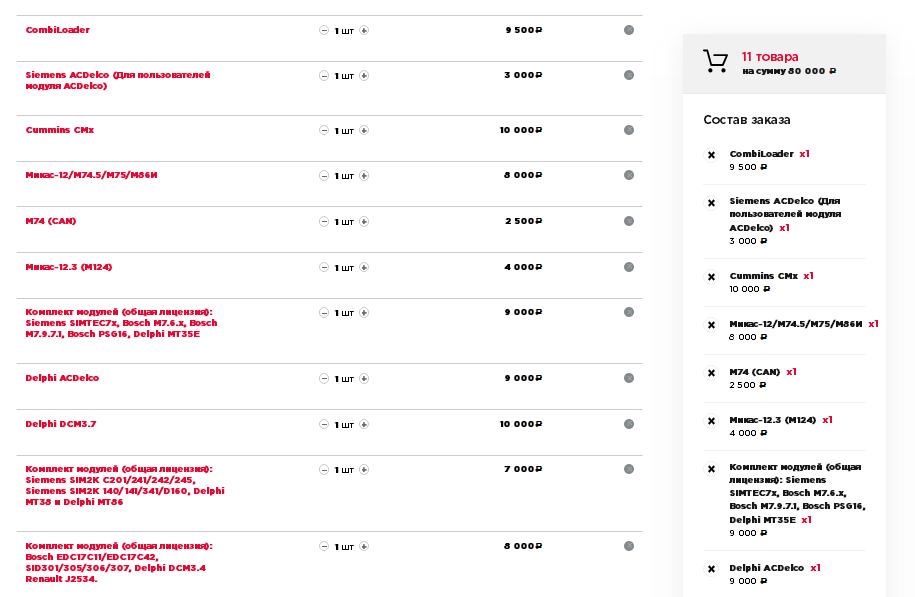The image size is (915, 597).
Task: Remove CombiLoader from order summary
Action: pos(712,155)
